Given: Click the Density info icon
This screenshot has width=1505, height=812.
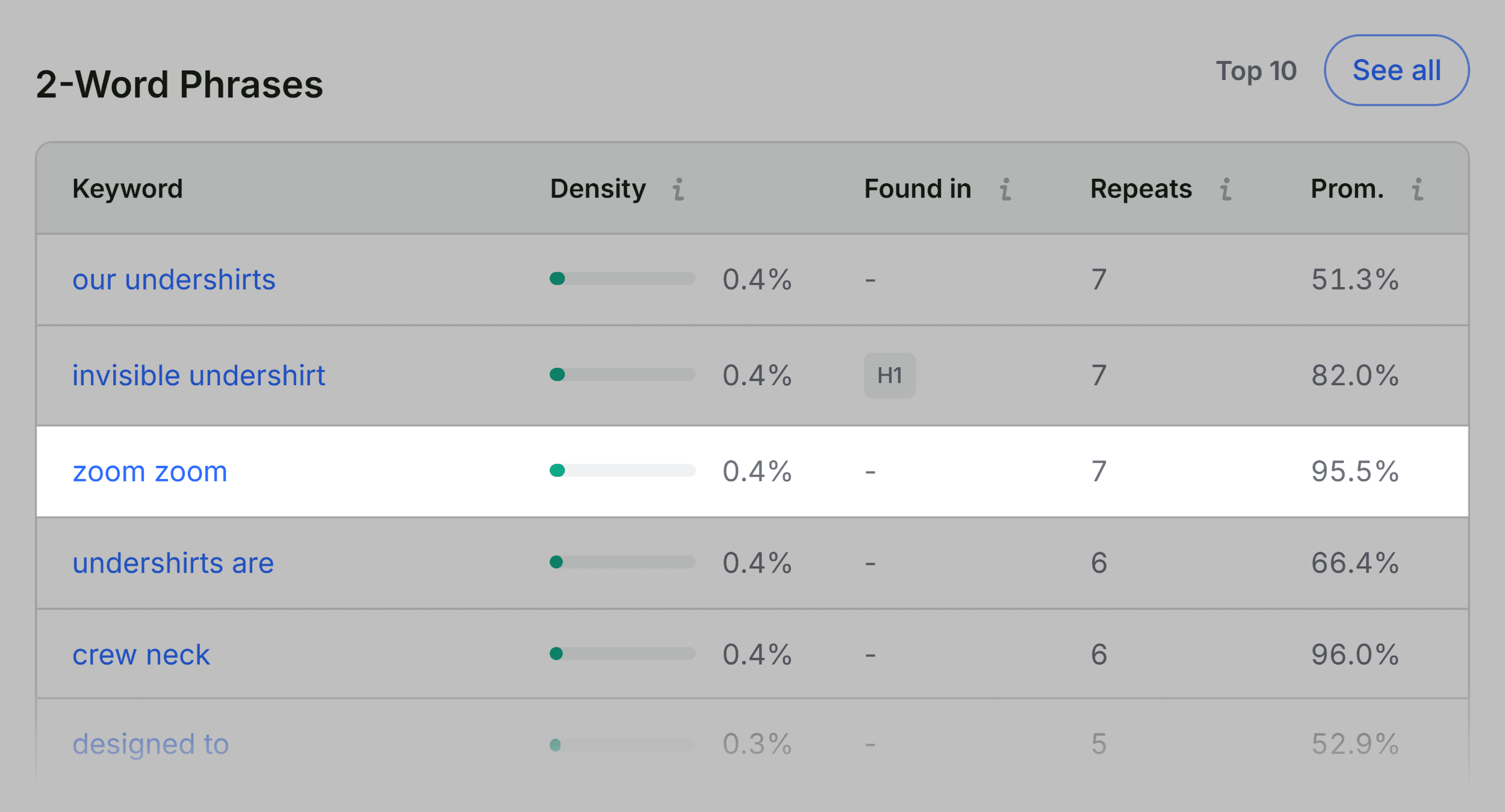Looking at the screenshot, I should pos(678,189).
